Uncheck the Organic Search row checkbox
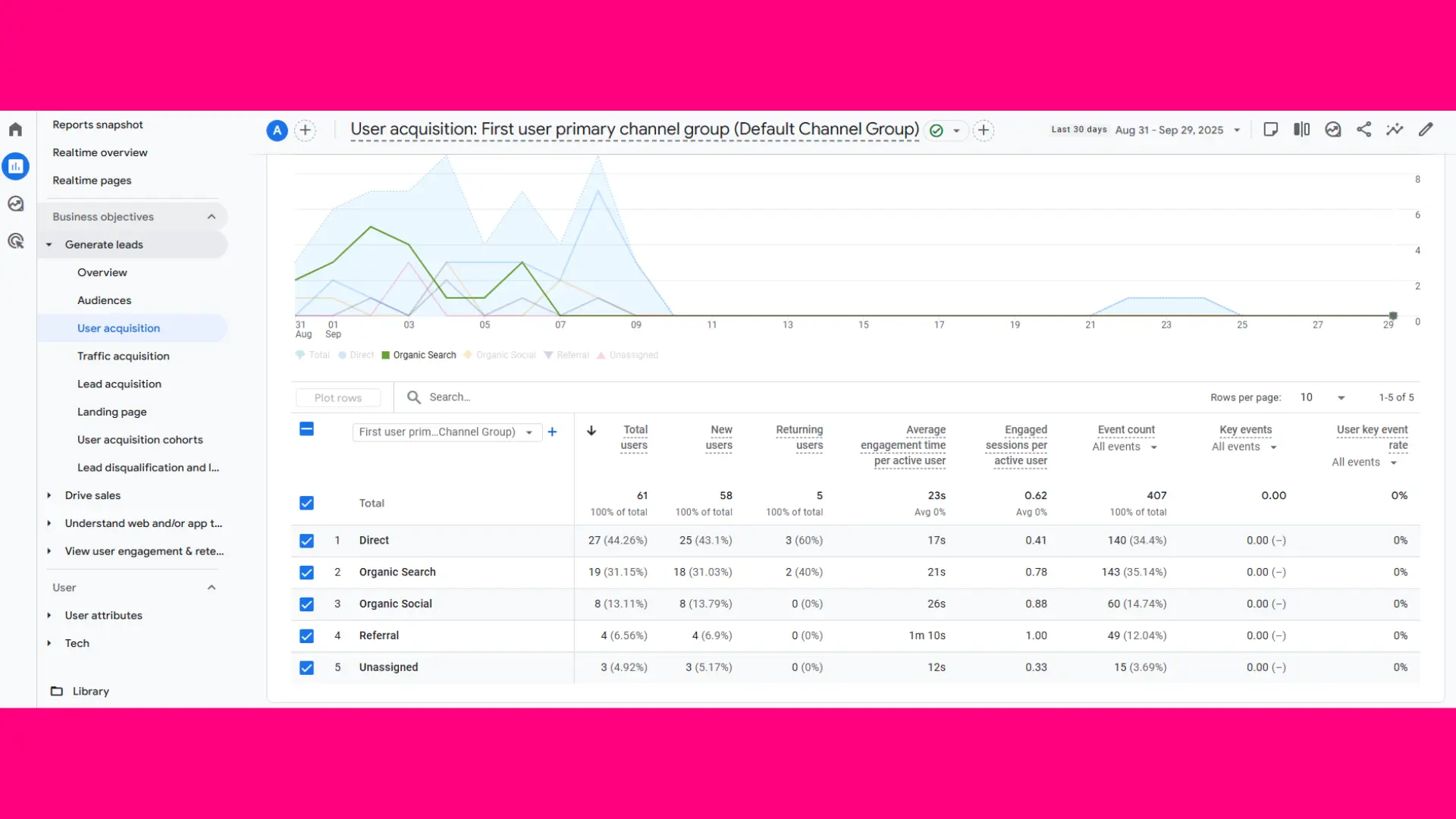 (306, 573)
